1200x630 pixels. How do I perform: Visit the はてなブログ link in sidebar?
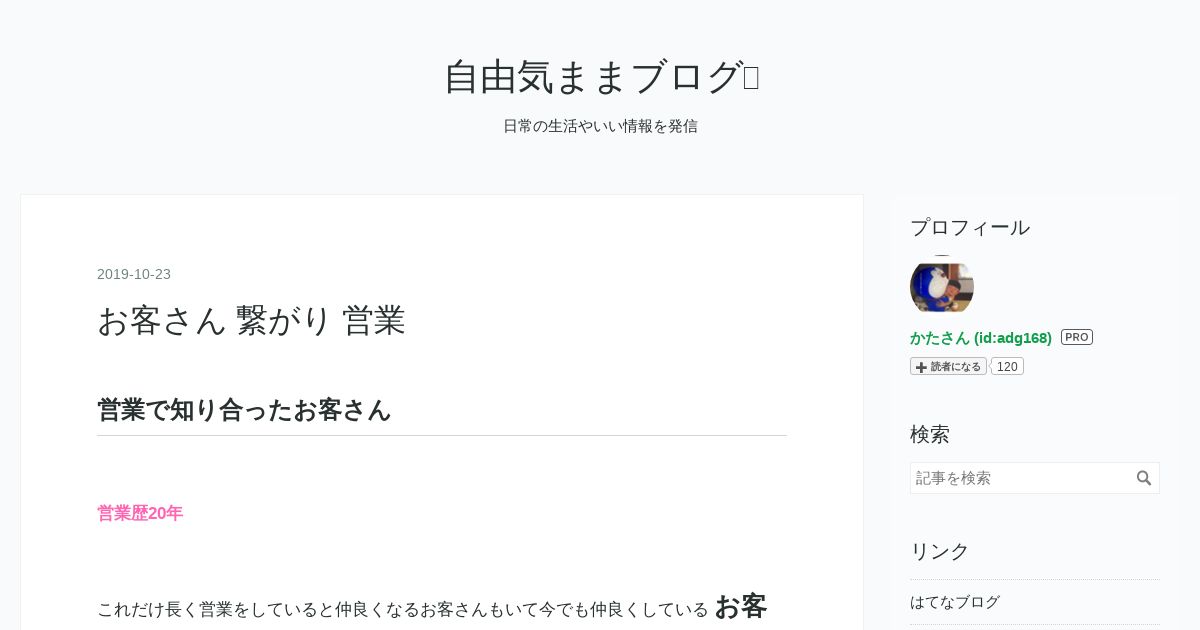pos(955,602)
